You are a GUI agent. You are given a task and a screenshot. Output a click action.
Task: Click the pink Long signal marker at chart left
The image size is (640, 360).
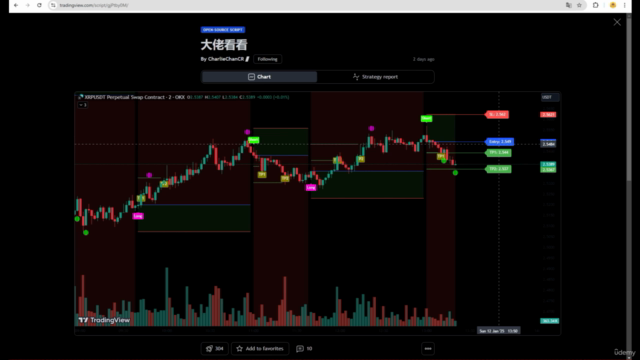[x=138, y=216]
